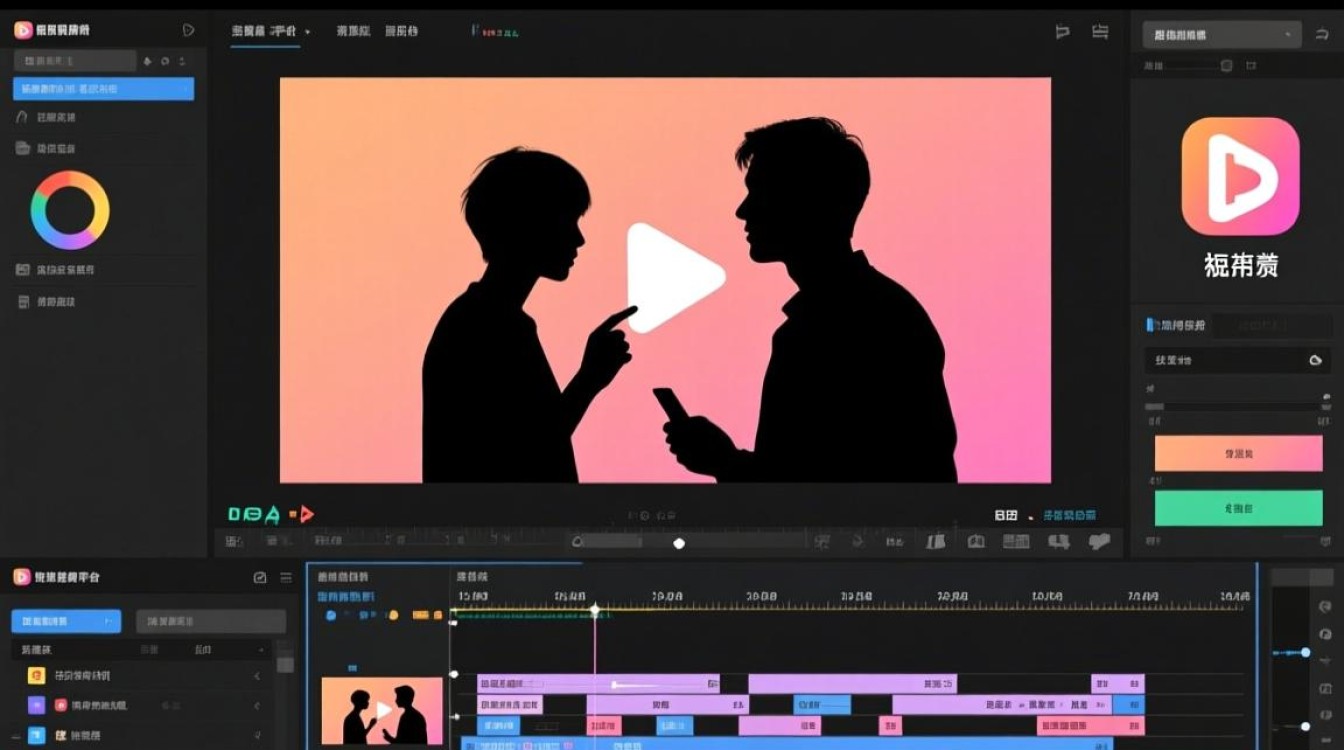The height and width of the screenshot is (750, 1344).
Task: Click the grid icon in the preview bottom toolbar
Action: (x=1016, y=542)
